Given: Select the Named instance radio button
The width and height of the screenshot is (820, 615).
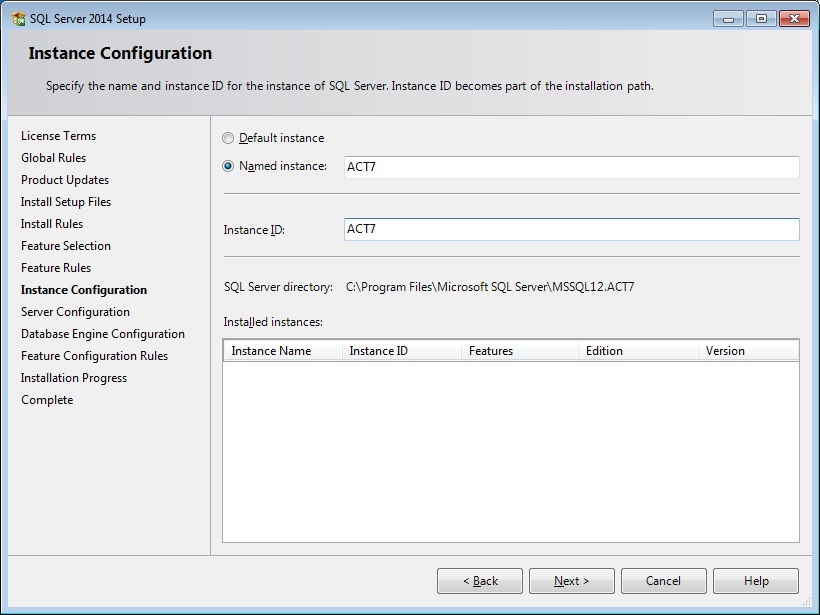Looking at the screenshot, I should (x=228, y=166).
